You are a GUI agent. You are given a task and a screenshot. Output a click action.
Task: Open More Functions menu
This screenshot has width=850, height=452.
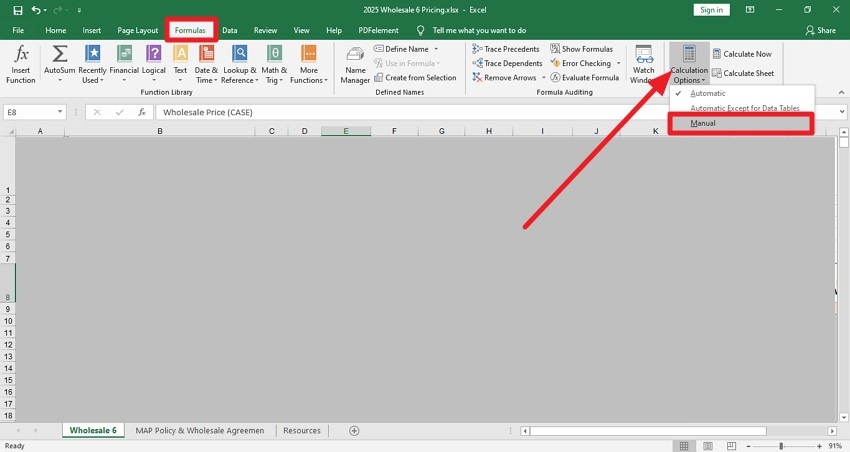308,64
